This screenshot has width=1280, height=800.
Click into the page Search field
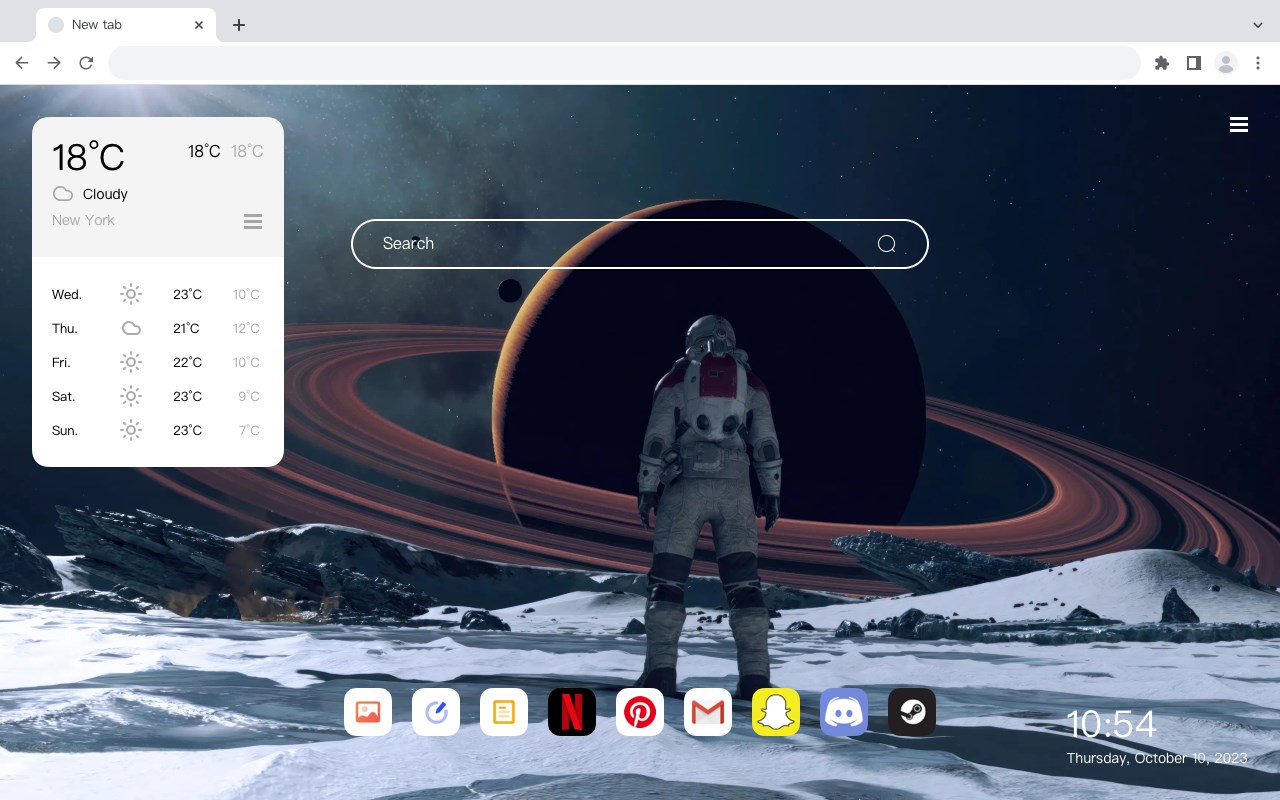[x=640, y=244]
